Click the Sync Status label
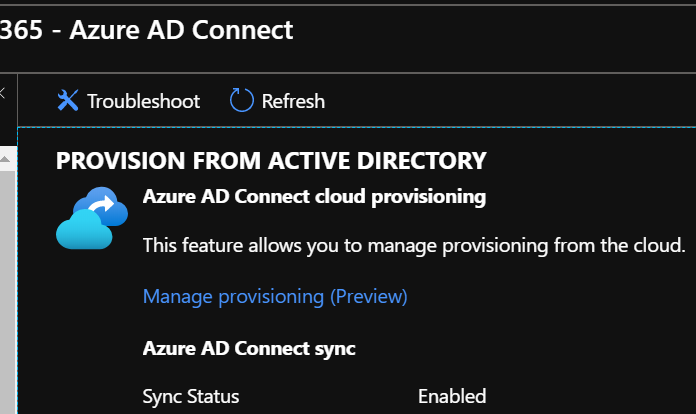Viewport: 696px width, 414px height. pyautogui.click(x=191, y=396)
